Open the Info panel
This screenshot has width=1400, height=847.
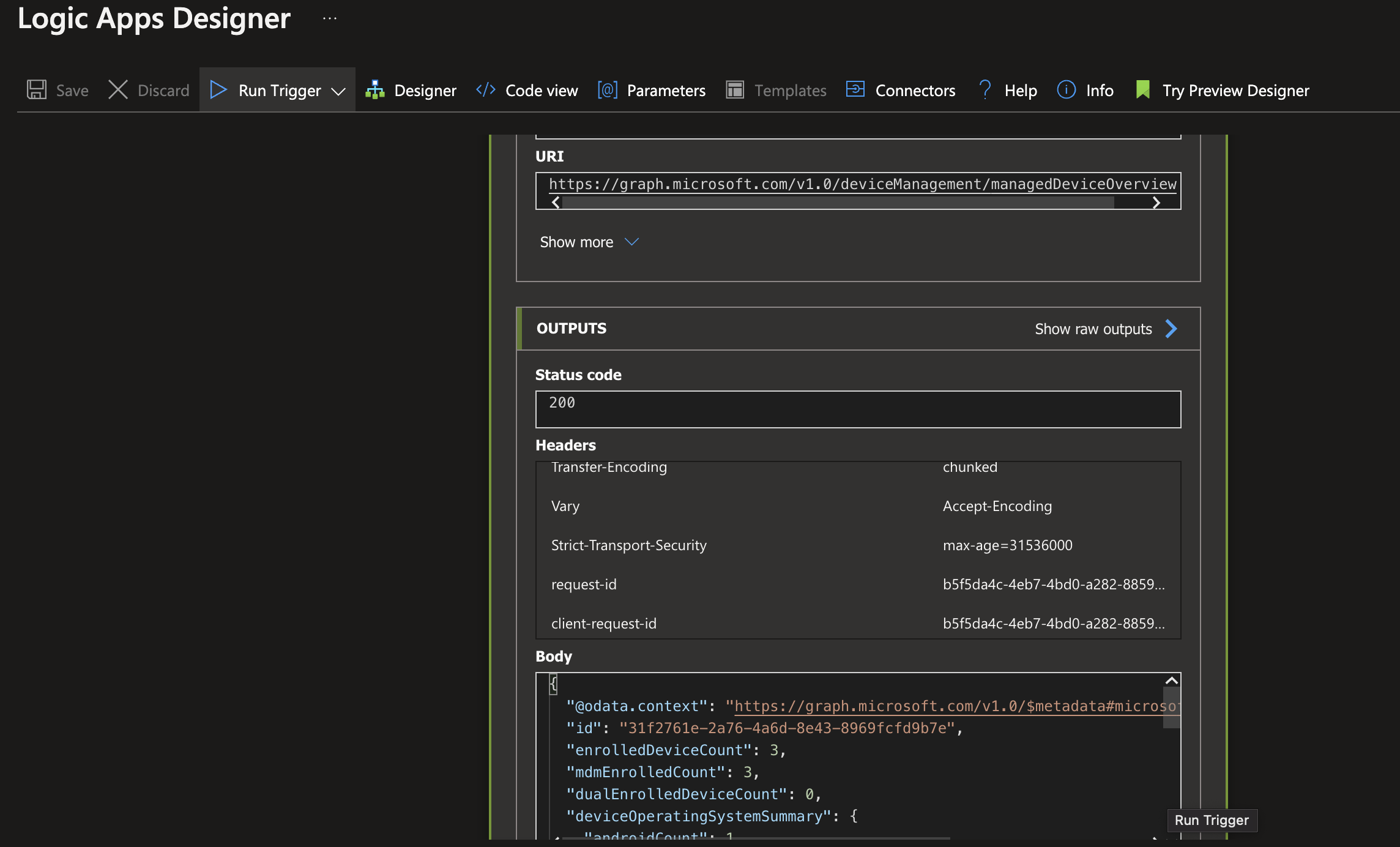point(1084,90)
